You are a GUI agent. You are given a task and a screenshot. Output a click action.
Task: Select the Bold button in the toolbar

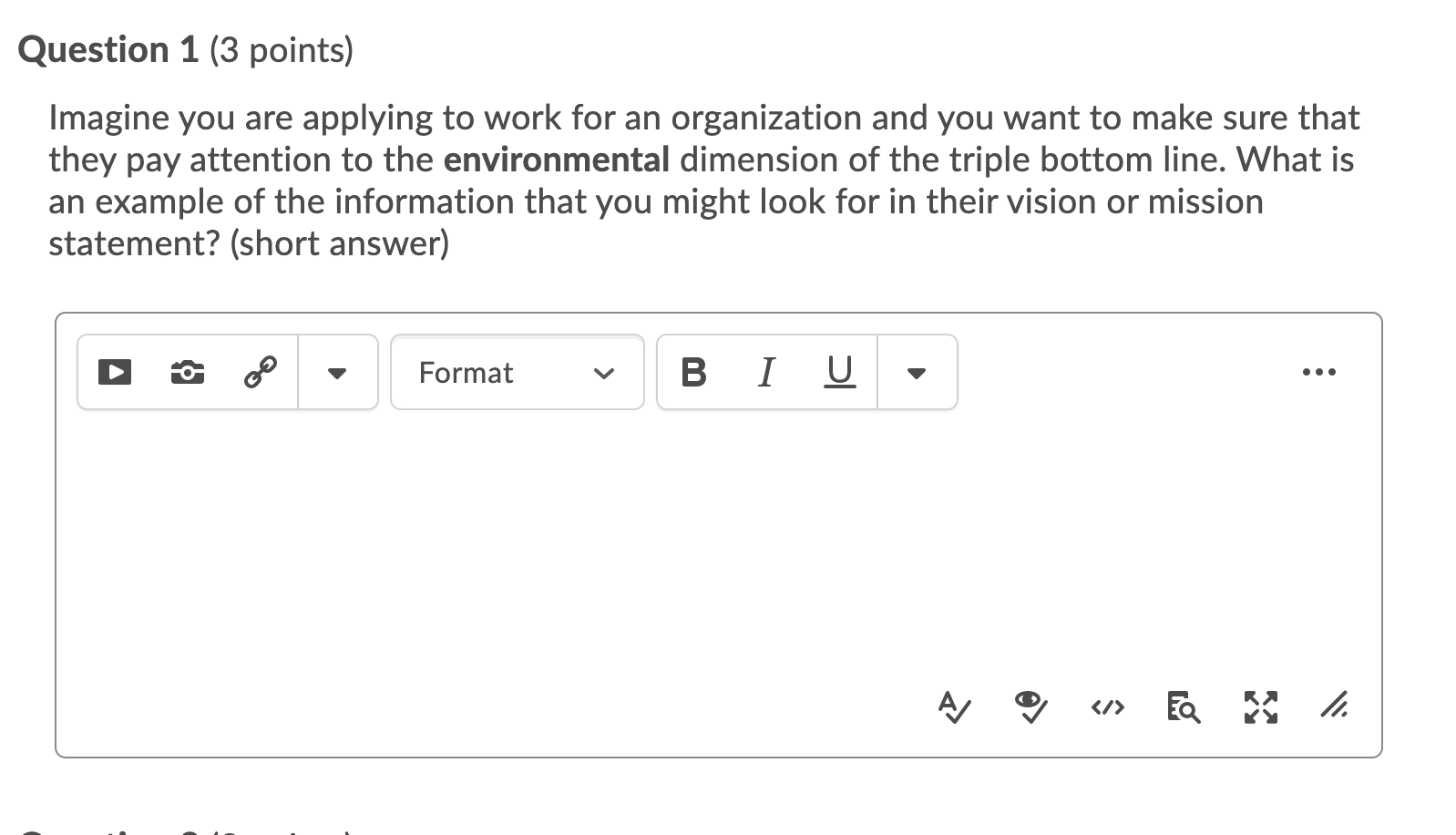coord(694,372)
